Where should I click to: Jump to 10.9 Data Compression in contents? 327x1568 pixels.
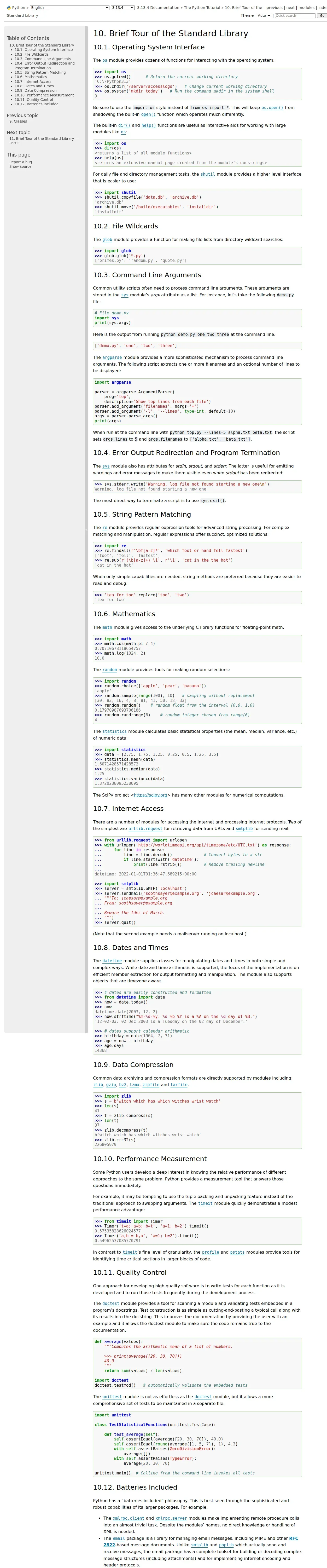pyautogui.click(x=35, y=91)
